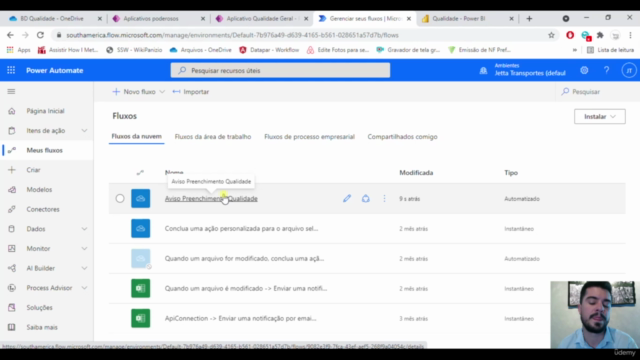Open Aviso Preenchimento Qualidade flow link
Screen dimensions: 640x360
[211, 198]
